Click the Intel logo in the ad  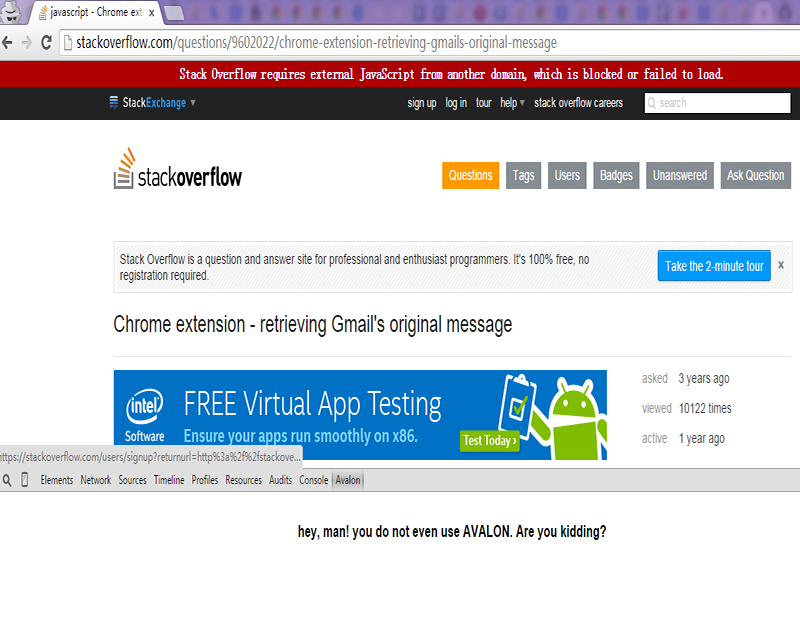pos(145,406)
